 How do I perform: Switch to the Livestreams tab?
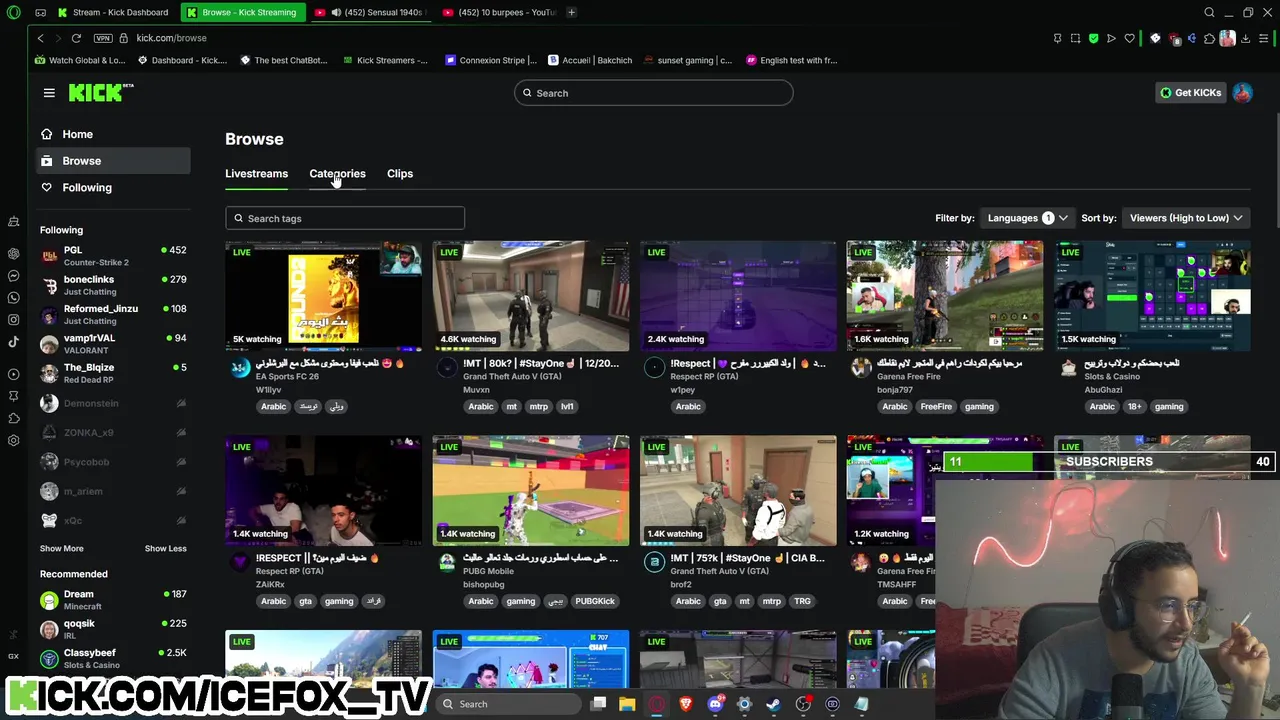[x=256, y=174]
